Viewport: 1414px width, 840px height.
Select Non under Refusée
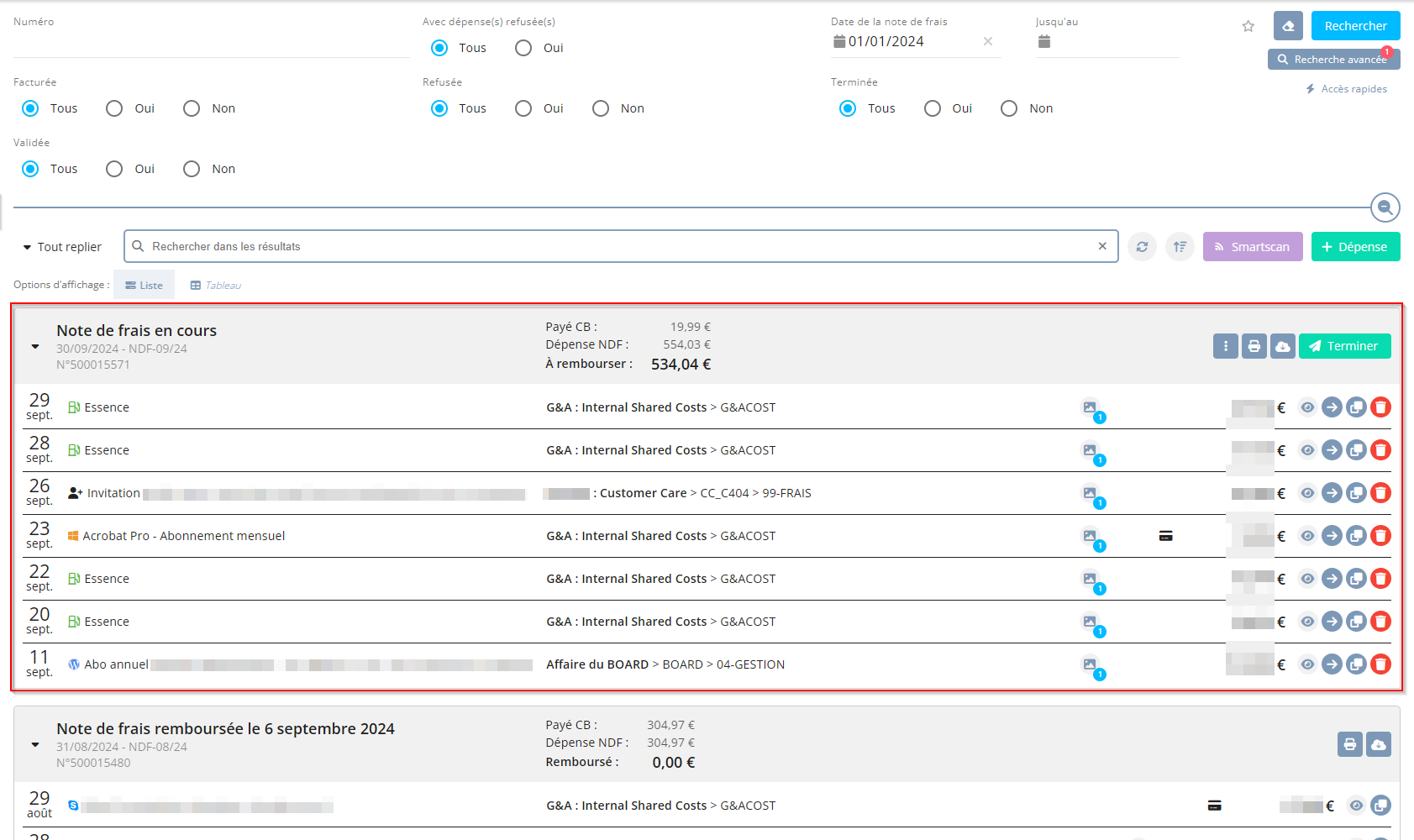click(601, 108)
